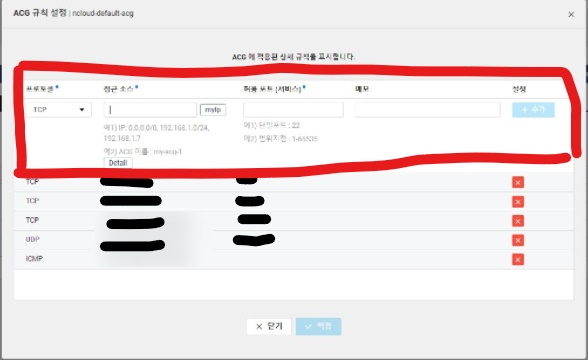The width and height of the screenshot is (588, 360).
Task: Click the allowed port input field
Action: point(293,110)
